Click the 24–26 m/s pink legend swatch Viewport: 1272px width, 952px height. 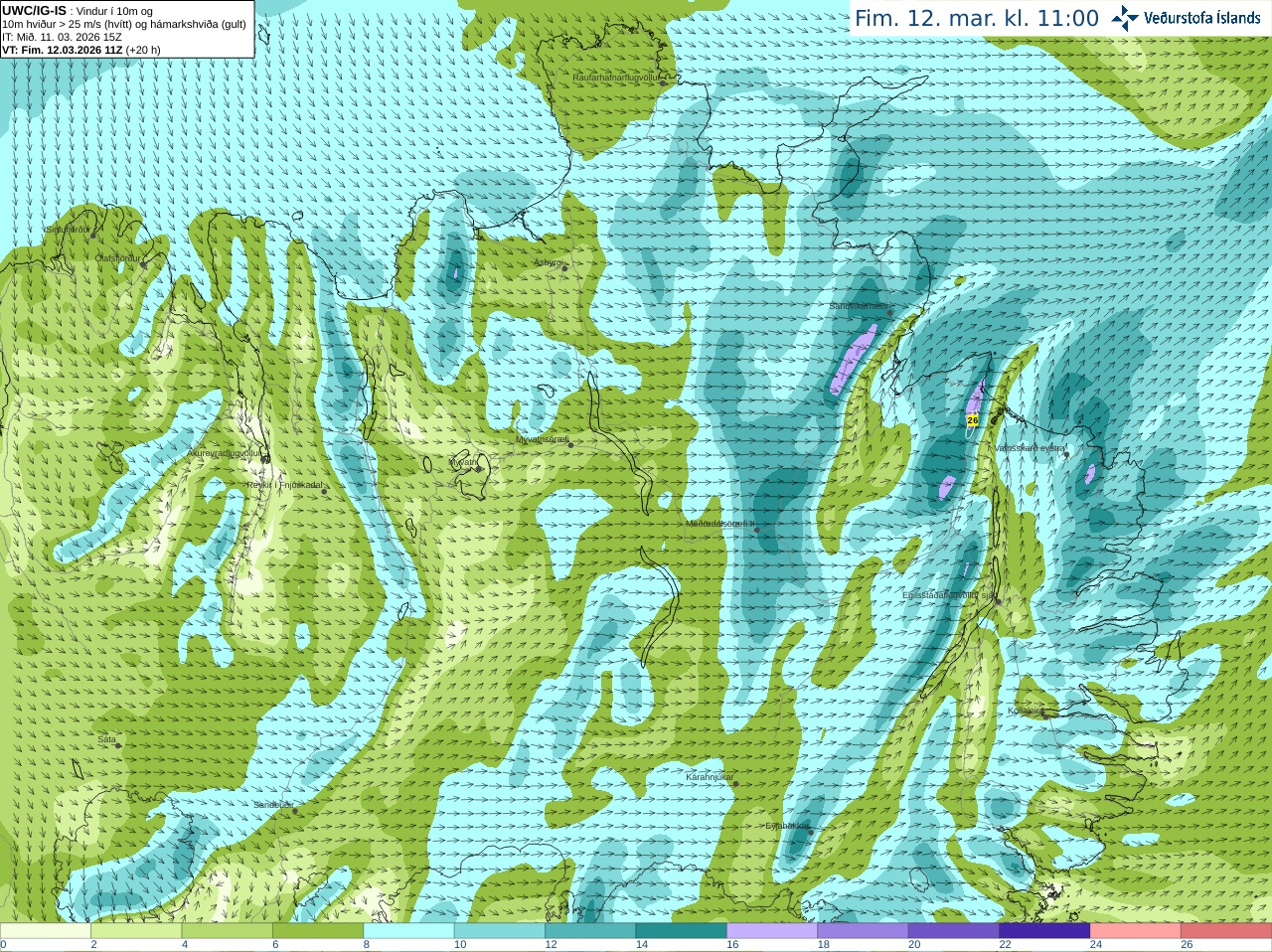coord(1136,931)
